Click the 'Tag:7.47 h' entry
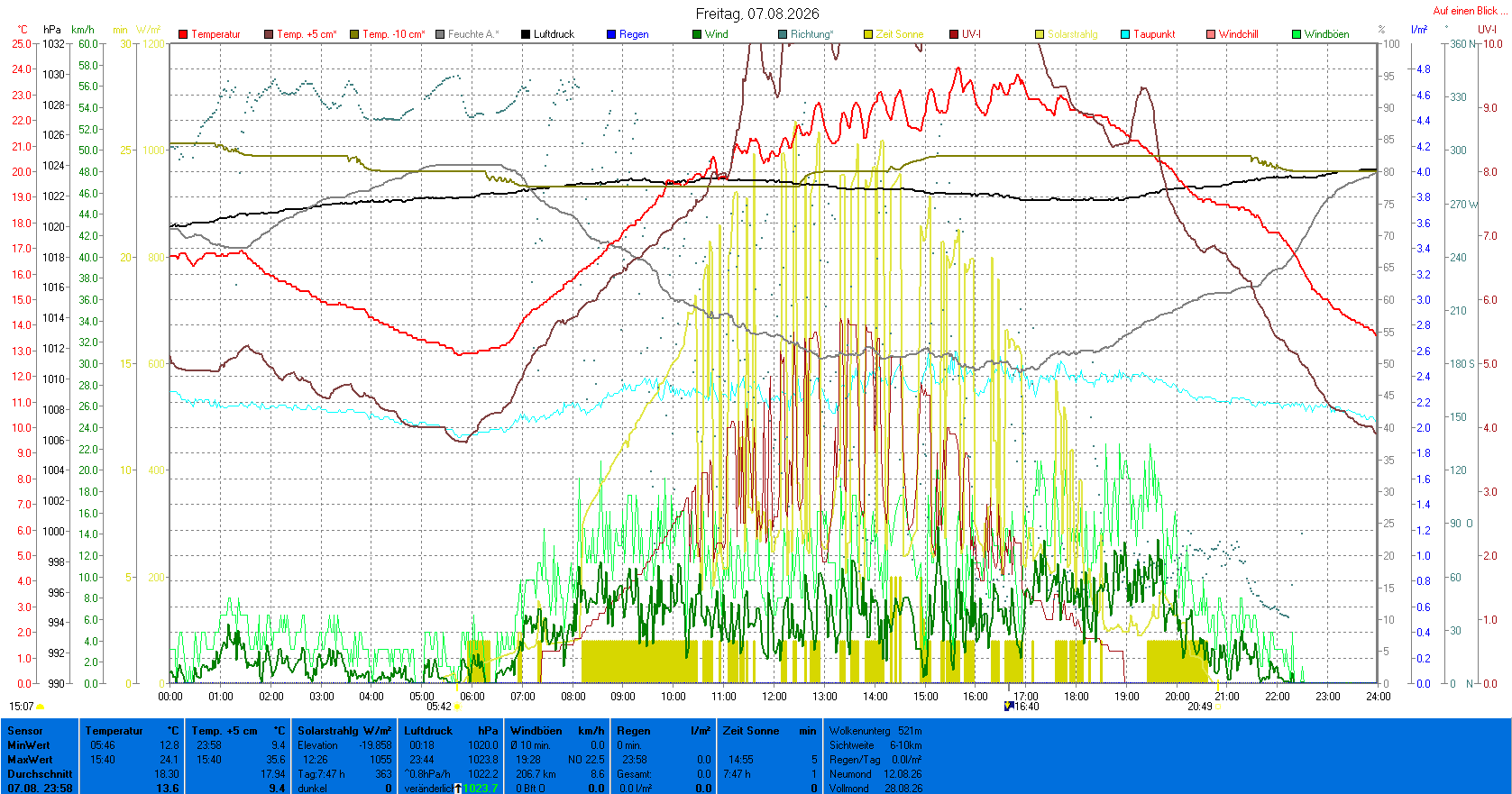 pos(321,774)
